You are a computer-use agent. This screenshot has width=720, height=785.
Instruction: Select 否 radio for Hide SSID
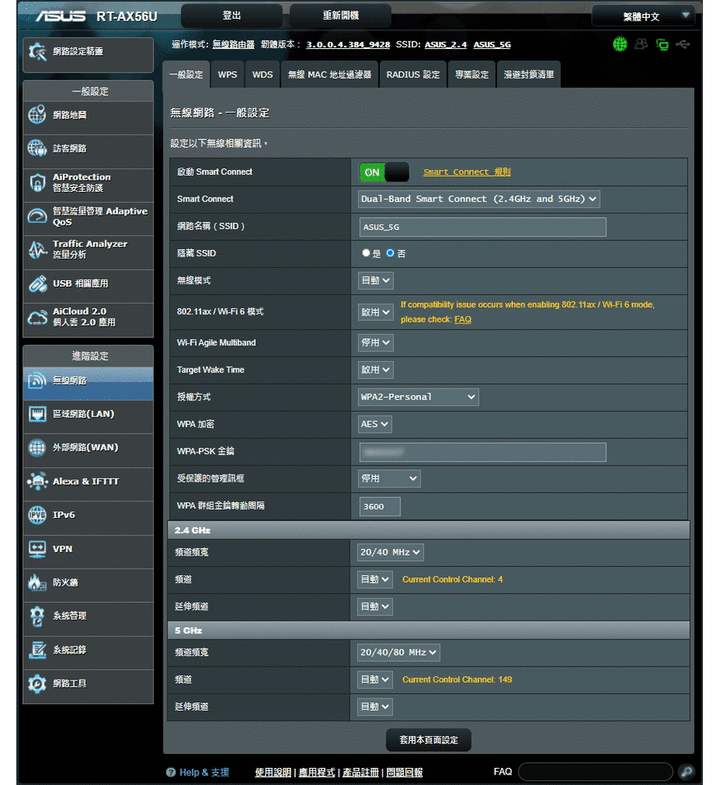pyautogui.click(x=390, y=253)
